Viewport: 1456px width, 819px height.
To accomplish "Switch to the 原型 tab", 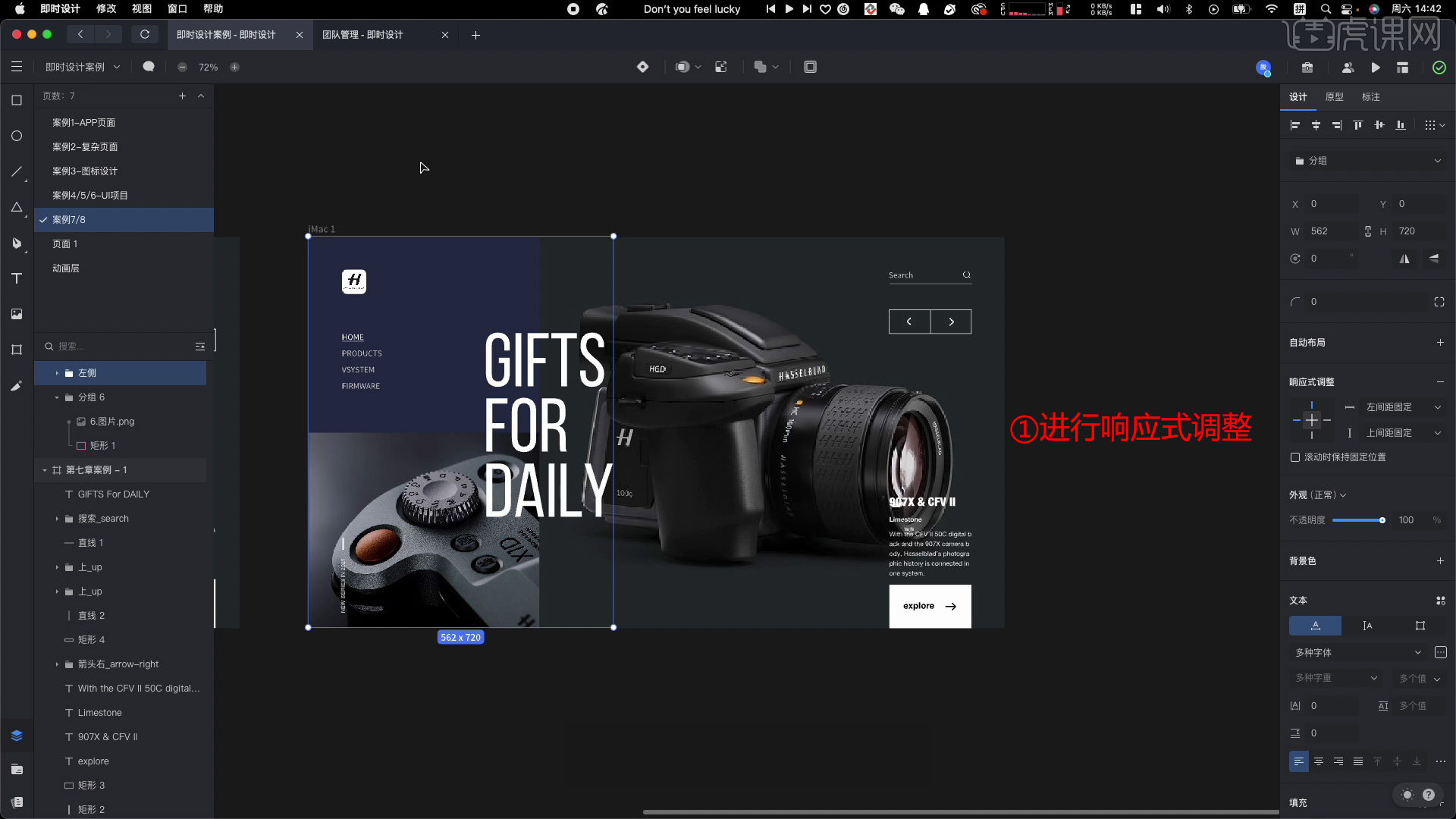I will click(x=1335, y=97).
